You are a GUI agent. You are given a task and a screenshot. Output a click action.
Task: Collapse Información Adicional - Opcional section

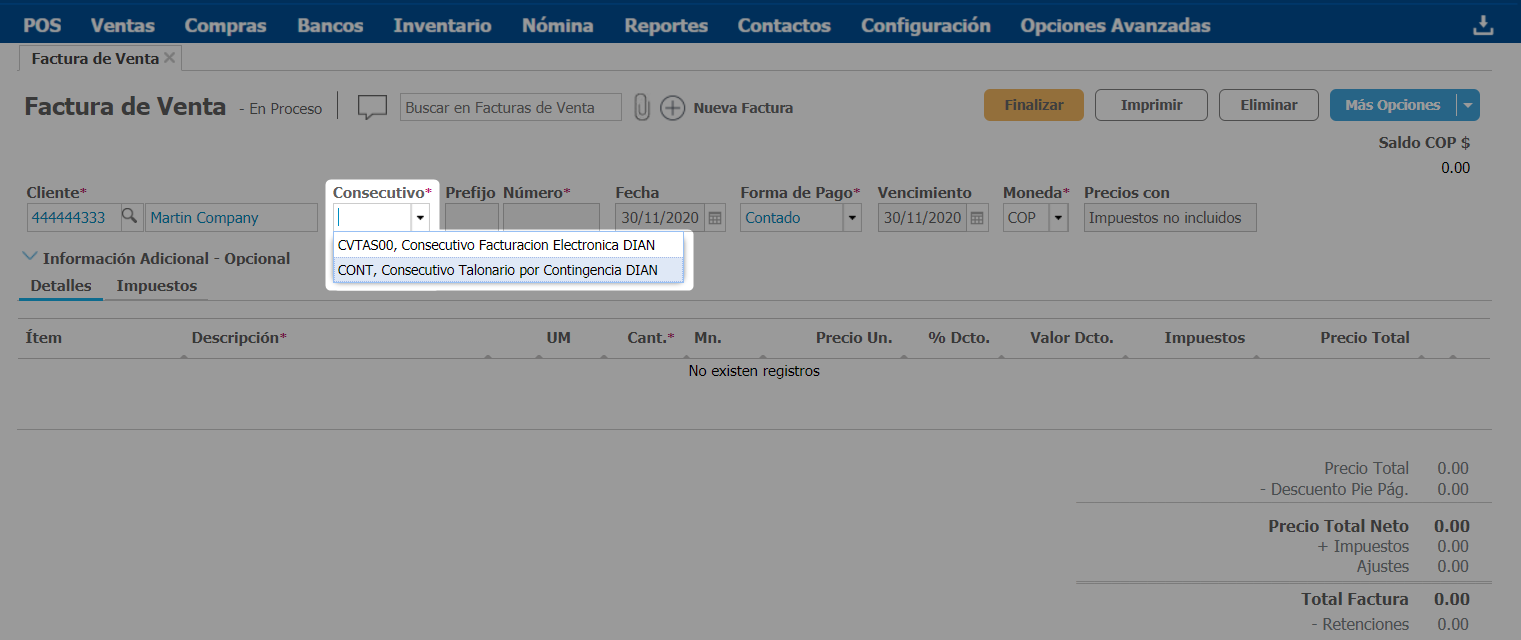(x=30, y=258)
